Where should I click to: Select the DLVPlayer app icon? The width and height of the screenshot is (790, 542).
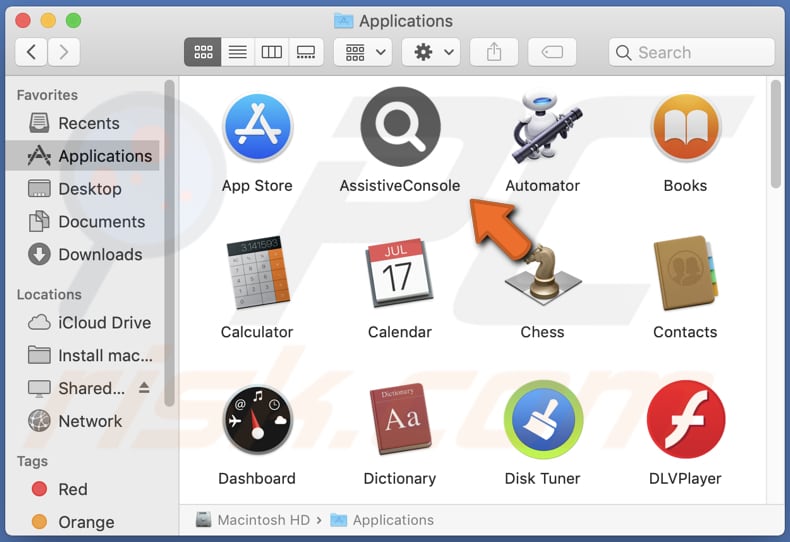(686, 419)
